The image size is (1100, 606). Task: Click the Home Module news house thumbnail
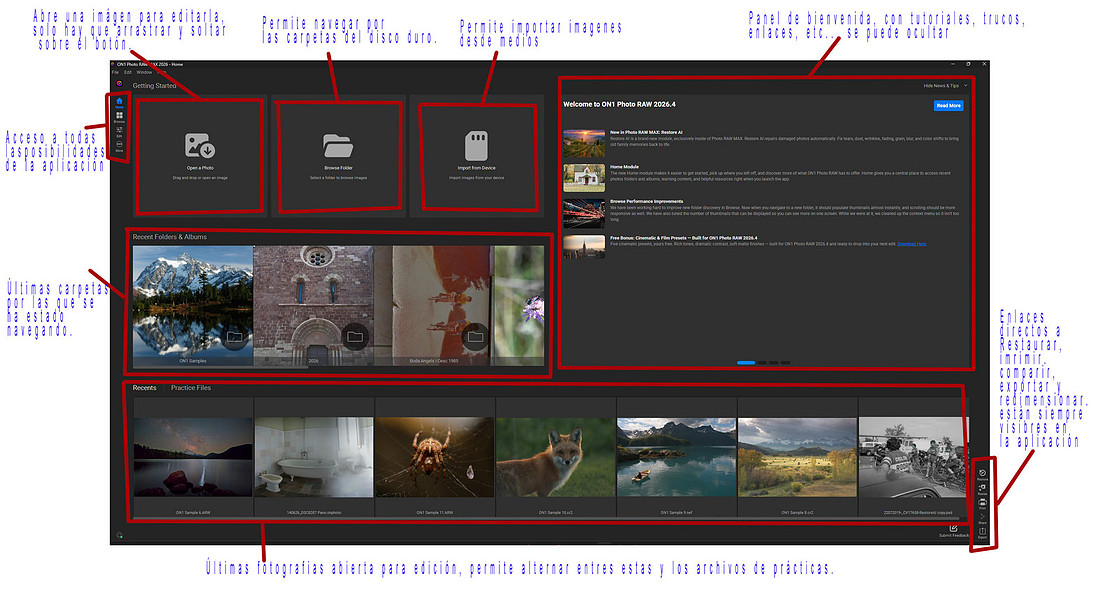(584, 178)
